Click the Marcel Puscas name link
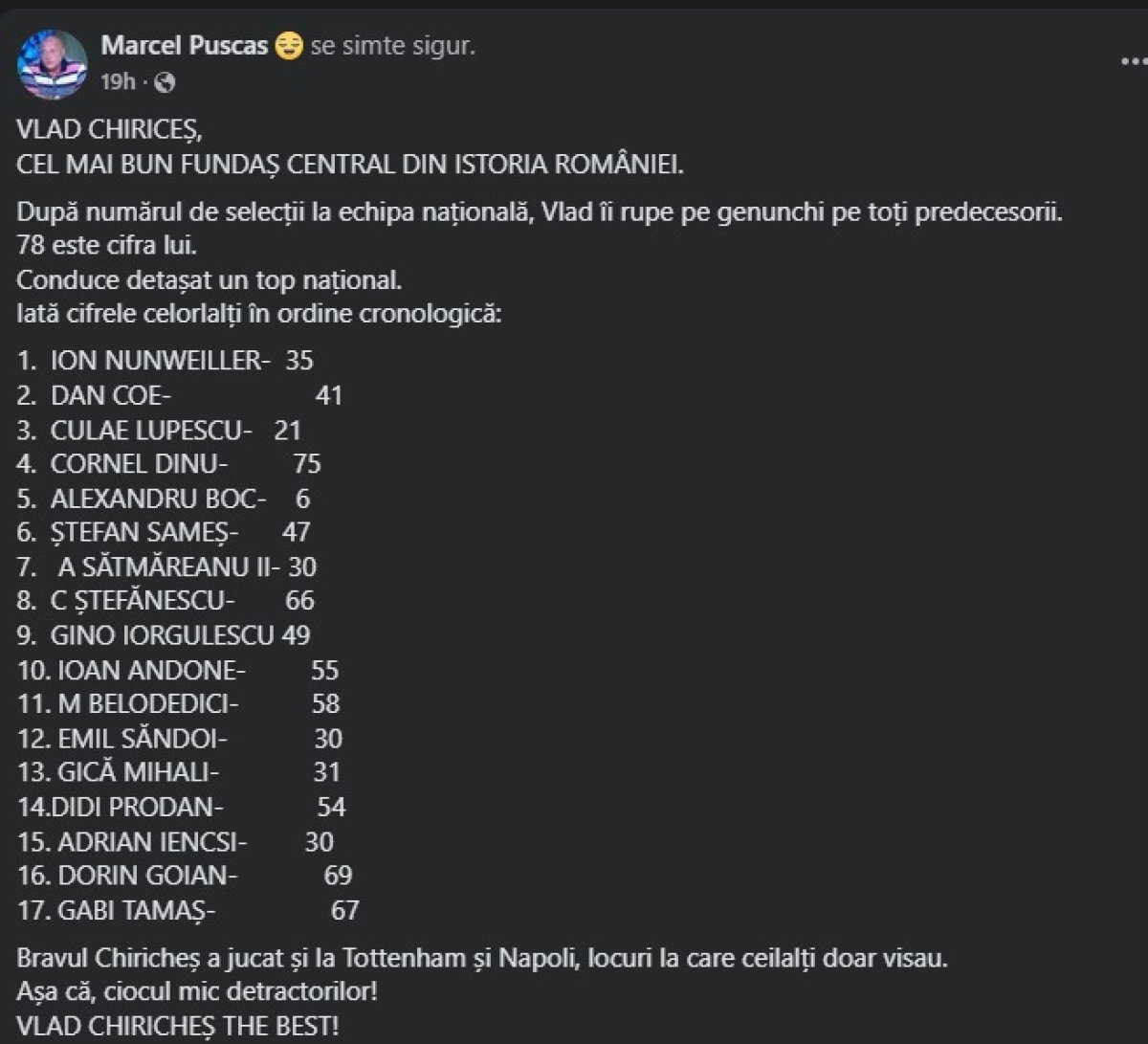 tap(185, 44)
